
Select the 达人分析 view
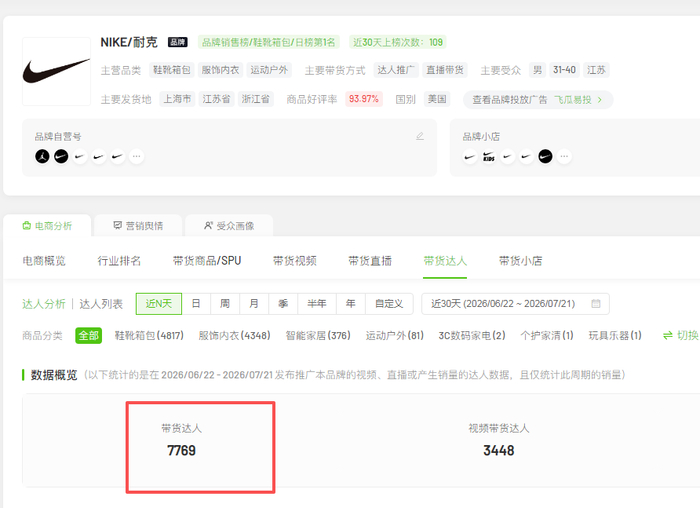(44, 304)
